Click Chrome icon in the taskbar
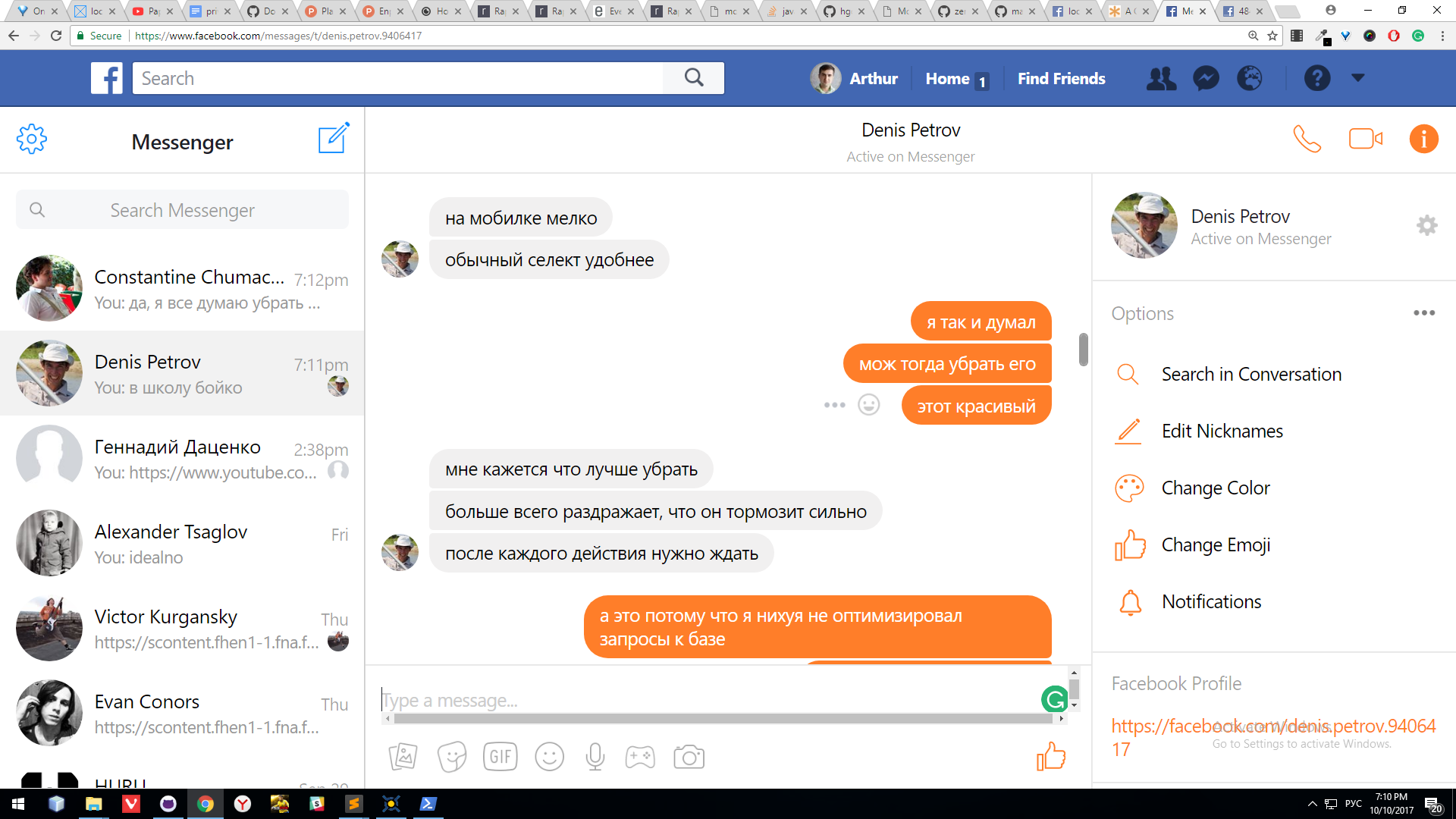1456x819 pixels. click(206, 804)
